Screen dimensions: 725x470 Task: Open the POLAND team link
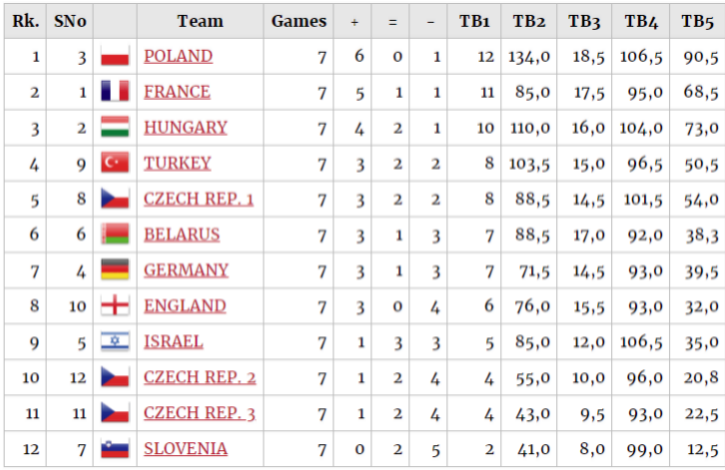pyautogui.click(x=178, y=56)
